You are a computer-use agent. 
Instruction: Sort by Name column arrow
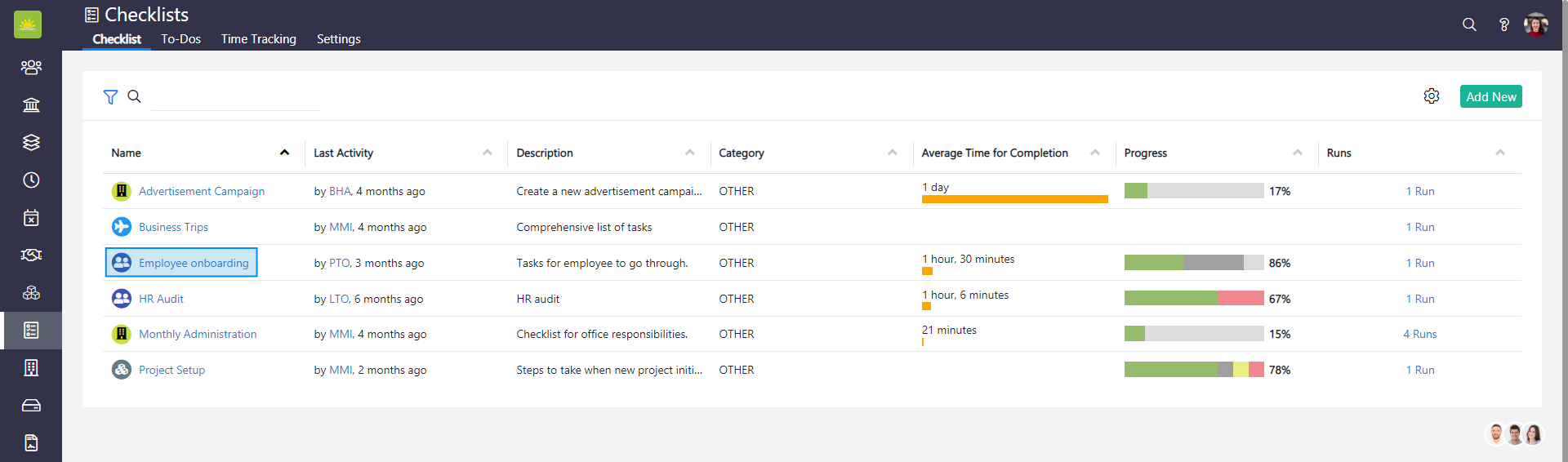tap(284, 153)
